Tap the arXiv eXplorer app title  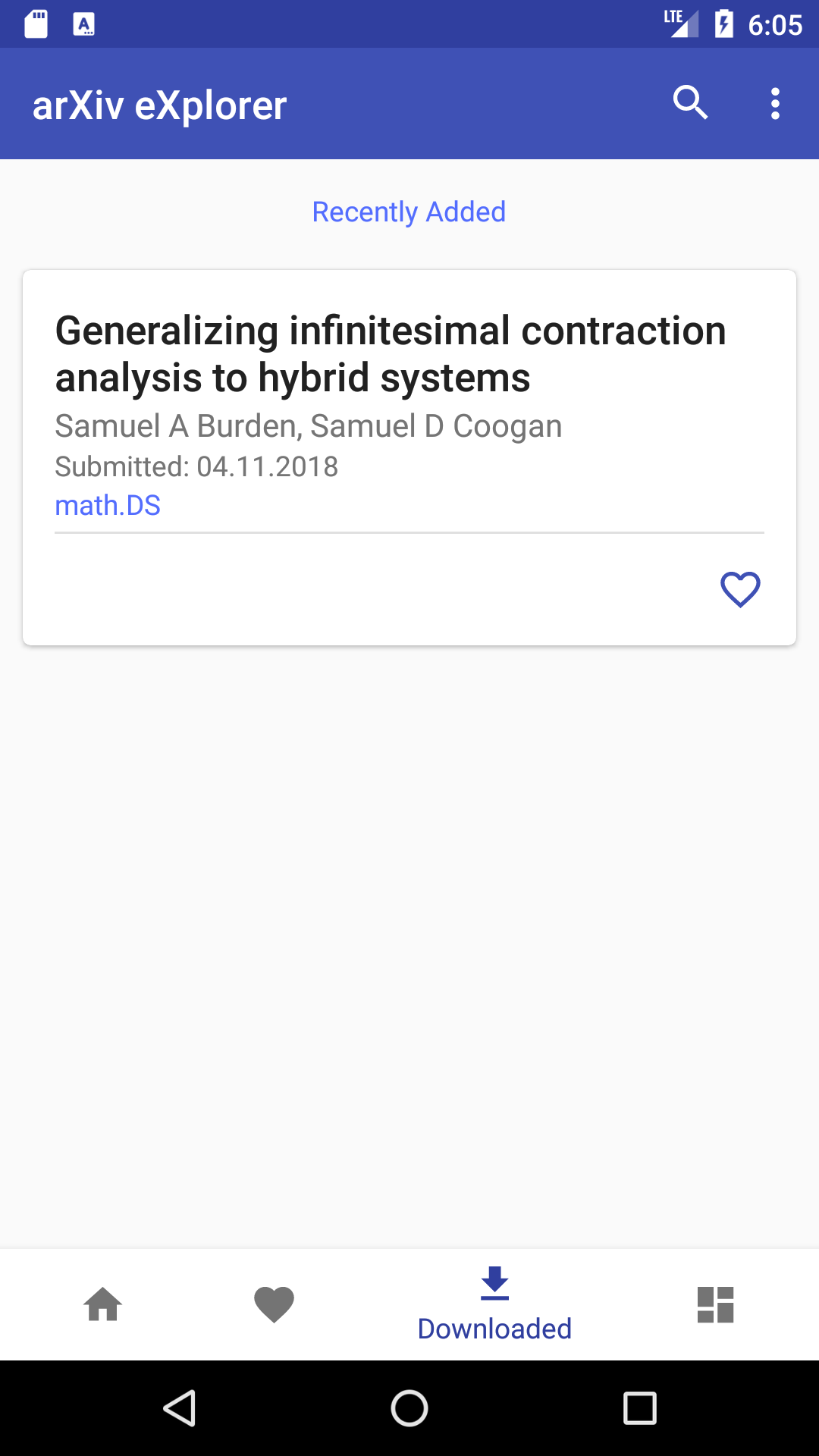pos(159,105)
